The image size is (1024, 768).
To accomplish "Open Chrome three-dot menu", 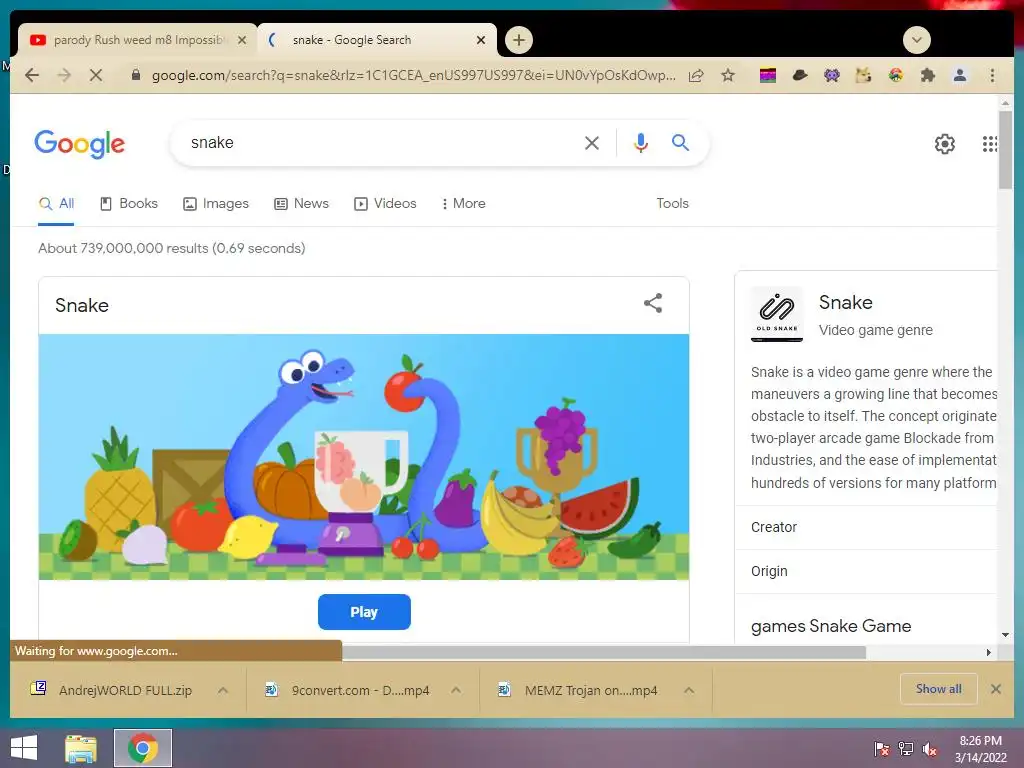I will pos(992,75).
